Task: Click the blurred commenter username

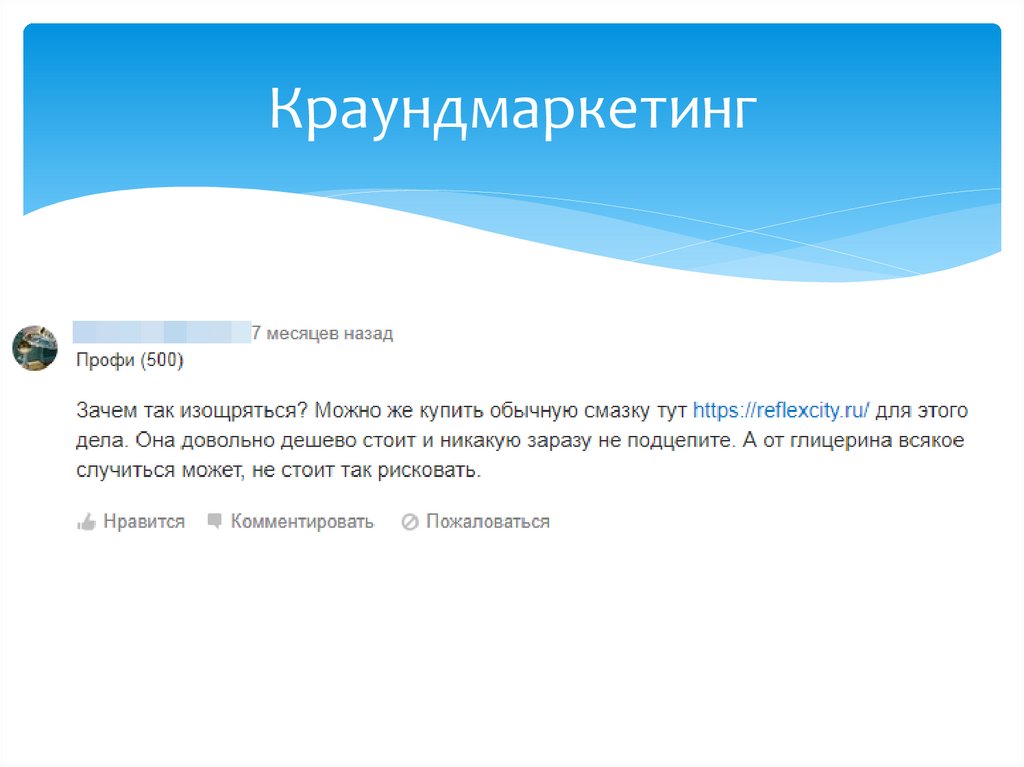Action: tap(160, 330)
